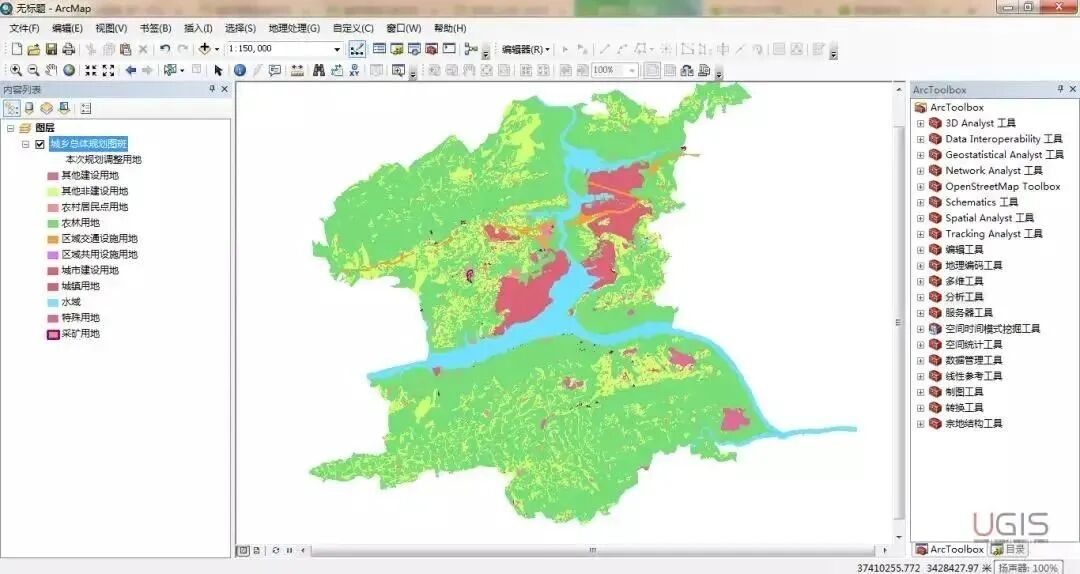Create a new map document

pos(17,49)
